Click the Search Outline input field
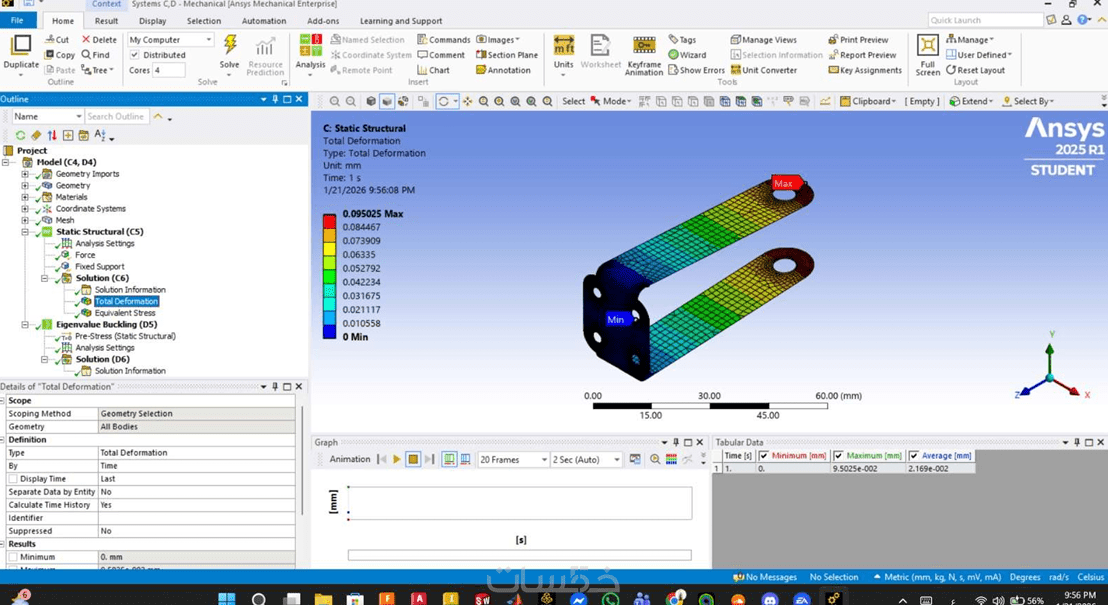 click(x=117, y=116)
